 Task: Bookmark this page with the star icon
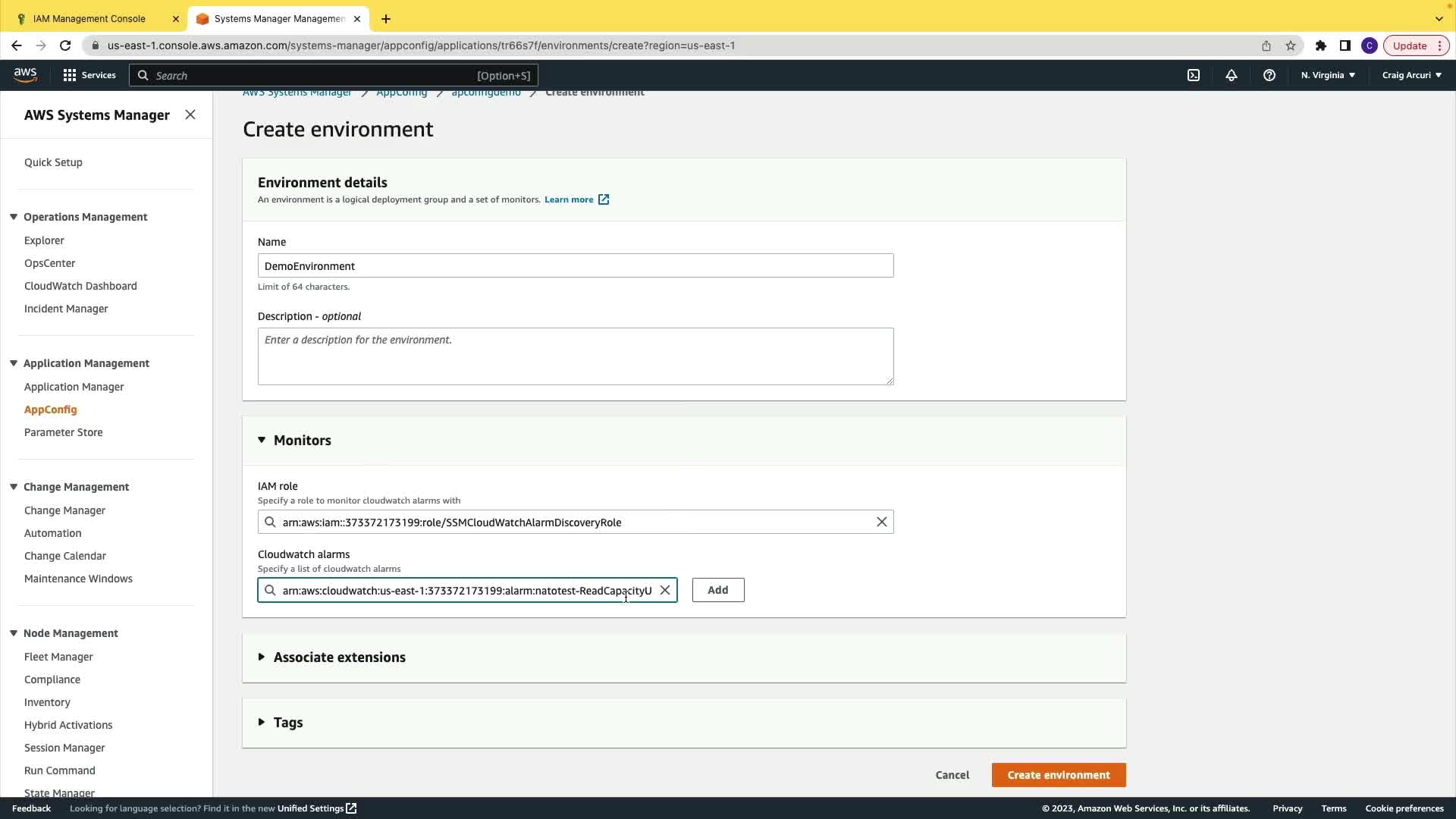(x=1291, y=45)
